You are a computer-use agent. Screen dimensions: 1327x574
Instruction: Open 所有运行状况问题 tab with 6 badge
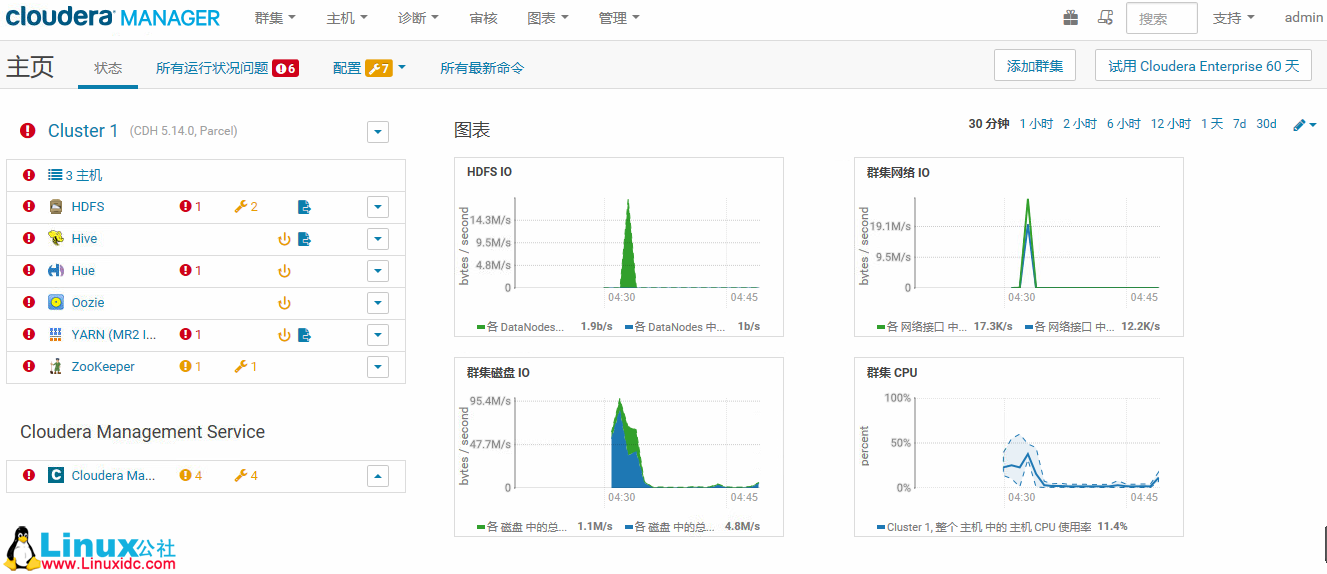[x=227, y=68]
